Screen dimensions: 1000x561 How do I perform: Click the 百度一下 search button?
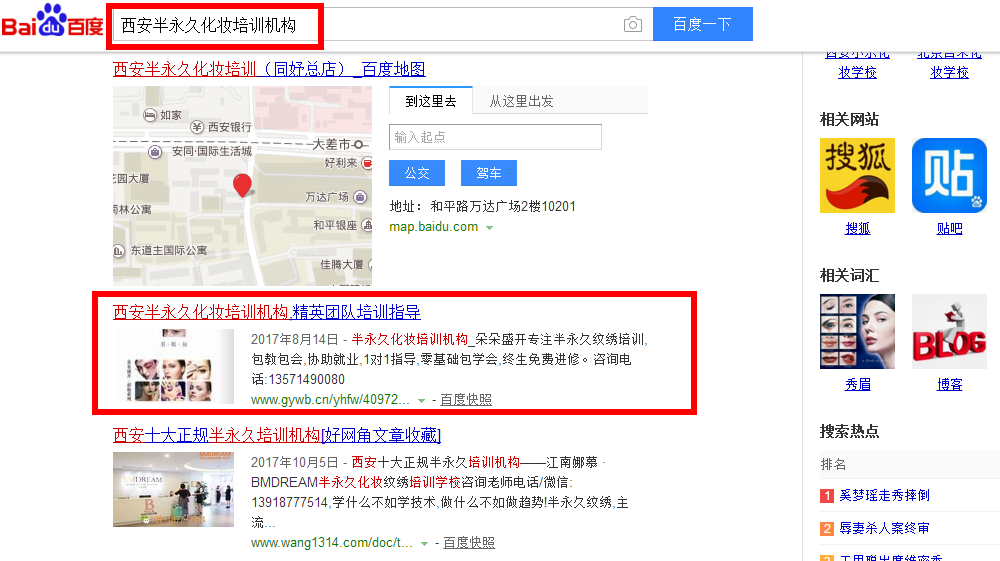tap(703, 24)
